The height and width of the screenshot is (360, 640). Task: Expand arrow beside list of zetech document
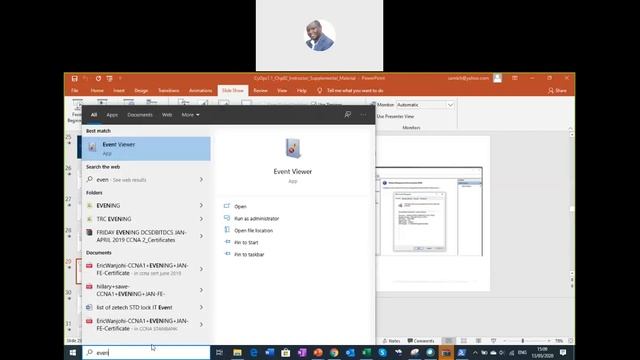click(x=201, y=307)
